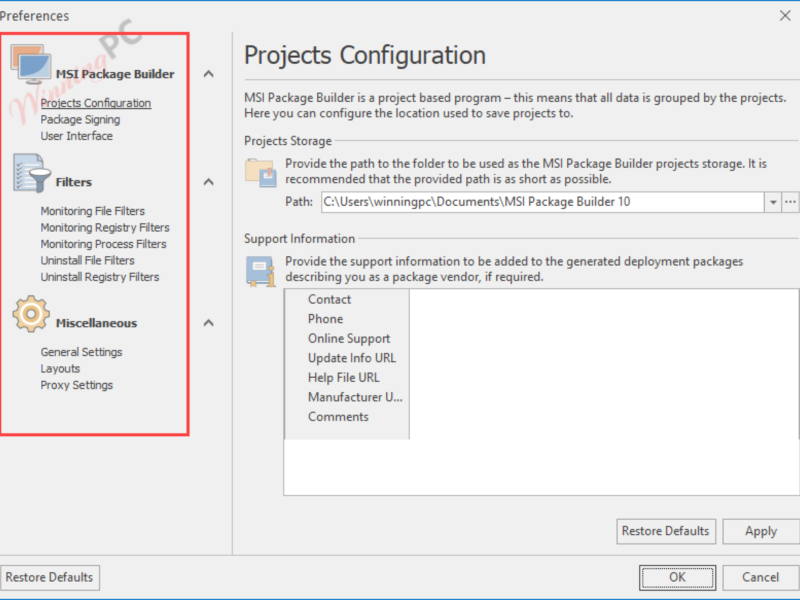
Task: Select the Online Support row
Action: 347,339
